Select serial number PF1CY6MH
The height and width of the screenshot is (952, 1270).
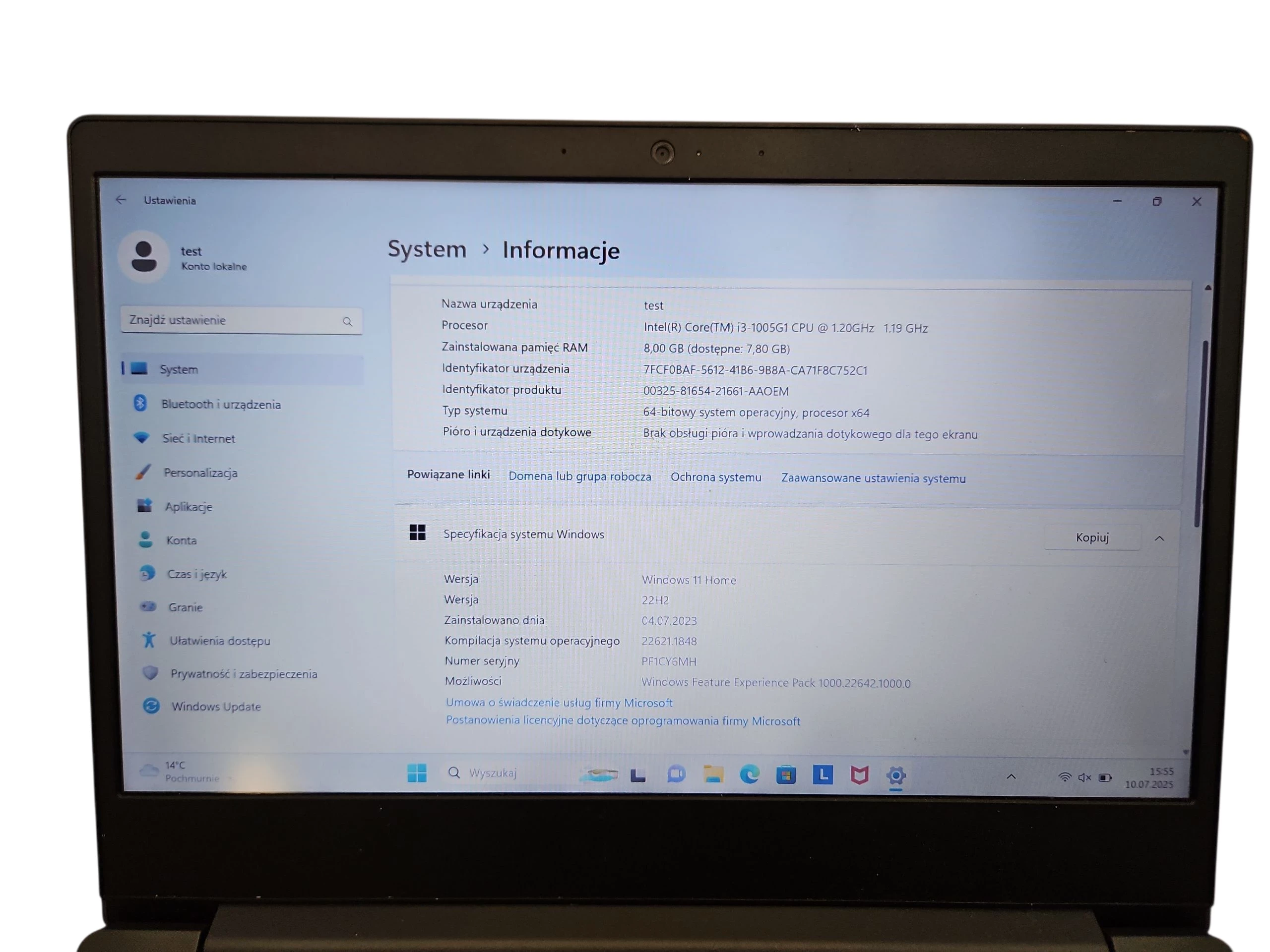669,661
